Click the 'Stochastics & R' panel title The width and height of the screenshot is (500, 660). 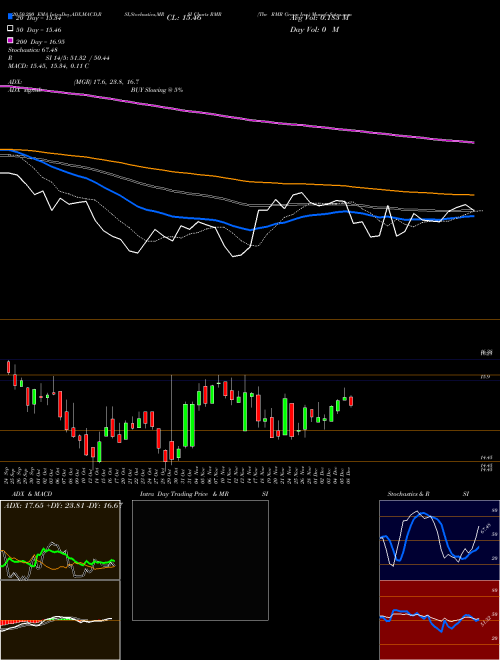(408, 494)
